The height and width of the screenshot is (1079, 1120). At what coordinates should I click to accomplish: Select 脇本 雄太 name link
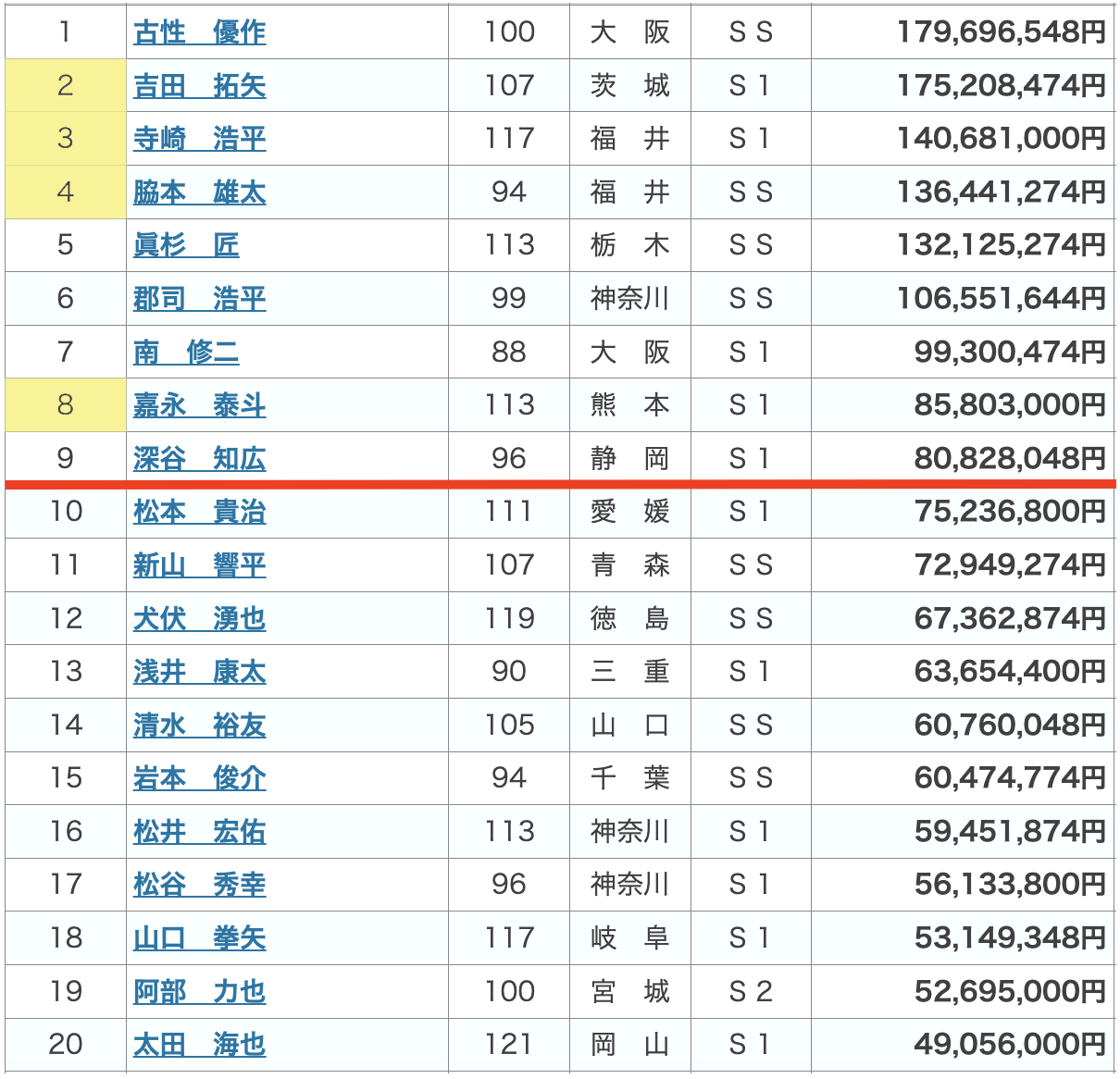pyautogui.click(x=199, y=192)
